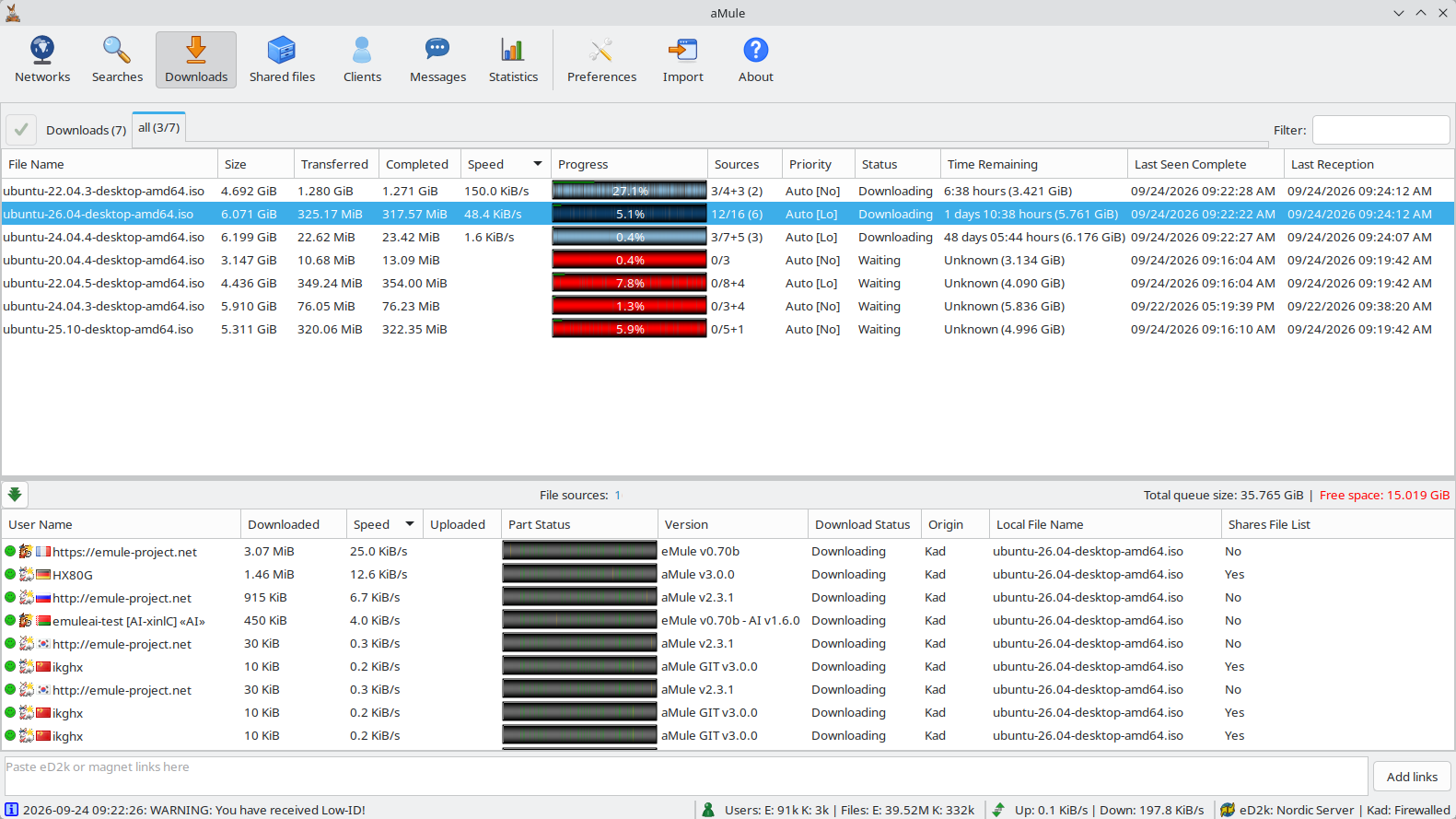The width and height of the screenshot is (1456, 819).
Task: View Statistics via the bar chart icon
Action: 513,60
